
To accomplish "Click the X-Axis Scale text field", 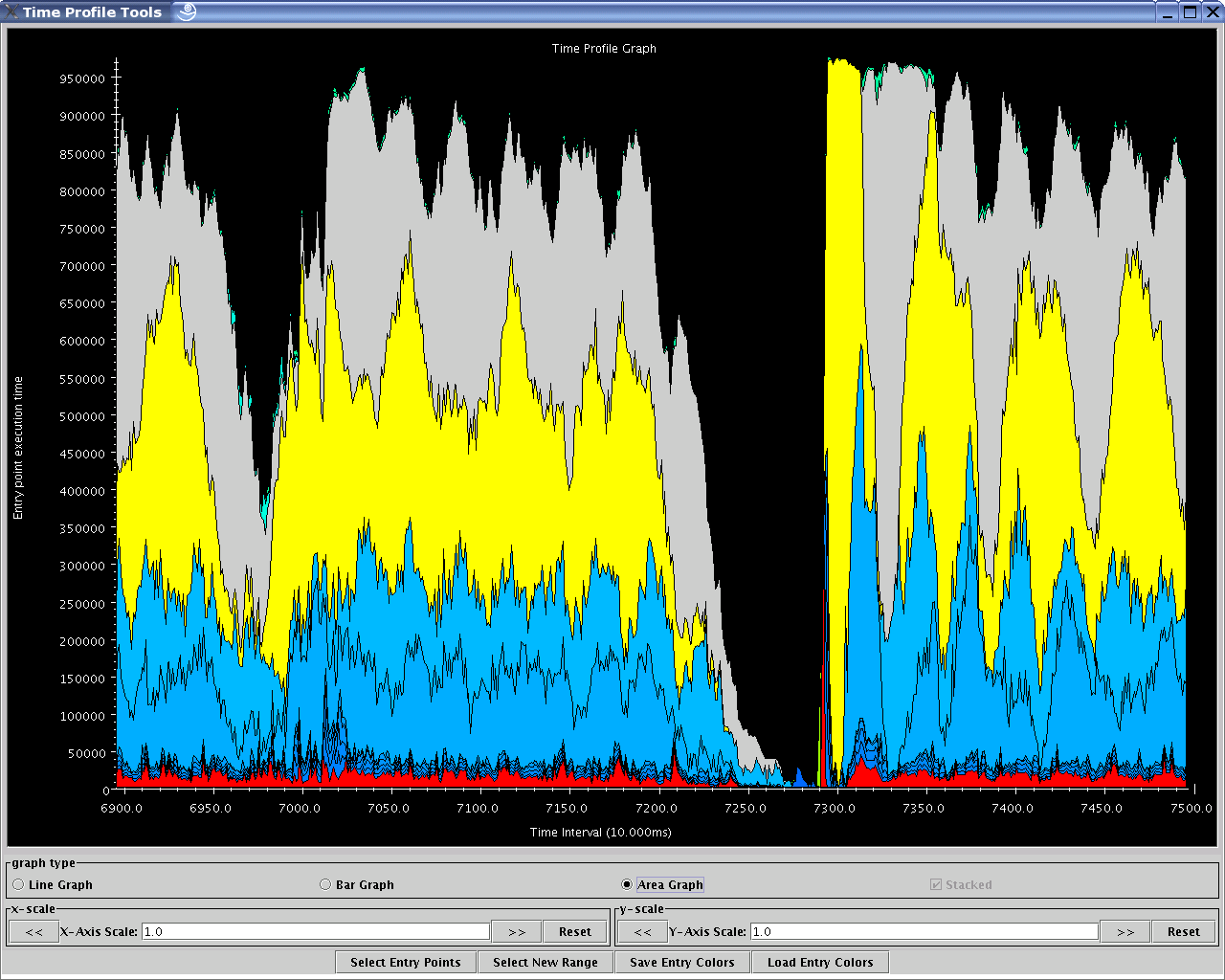I will tap(315, 932).
